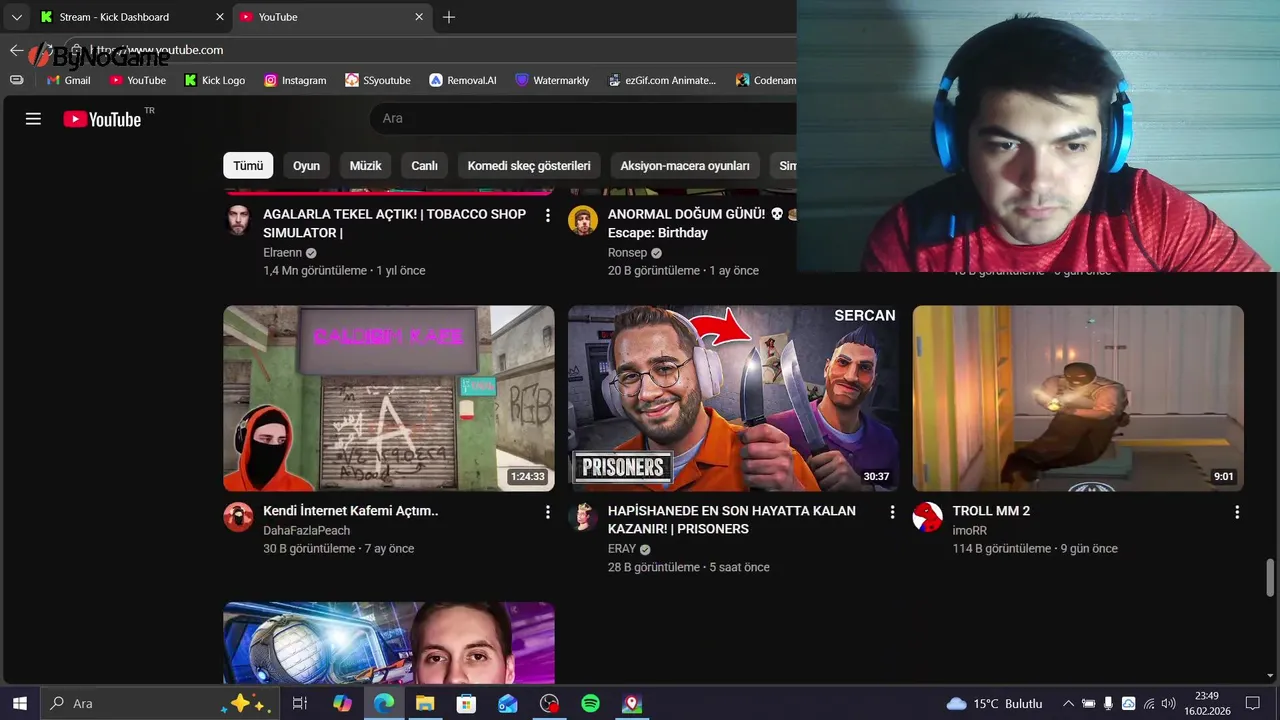The width and height of the screenshot is (1280, 720).
Task: Visit the ERAY channel name link
Action: (x=622, y=549)
